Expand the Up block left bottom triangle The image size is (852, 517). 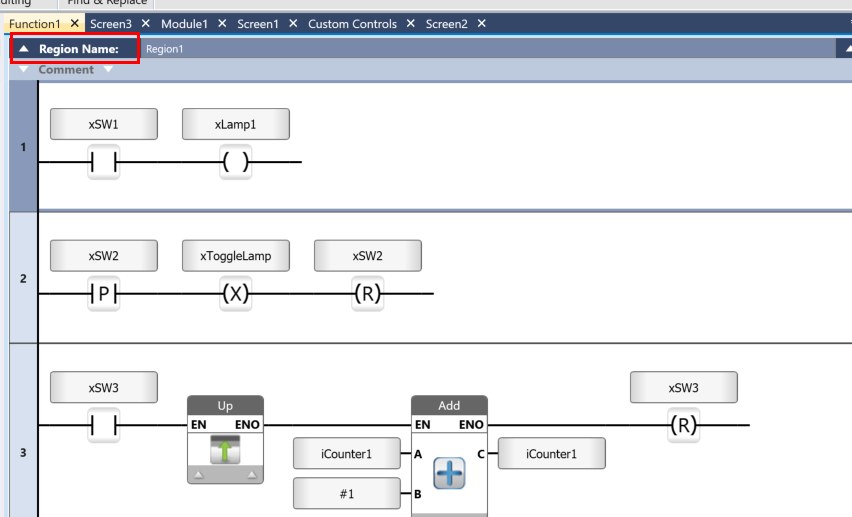click(x=199, y=475)
